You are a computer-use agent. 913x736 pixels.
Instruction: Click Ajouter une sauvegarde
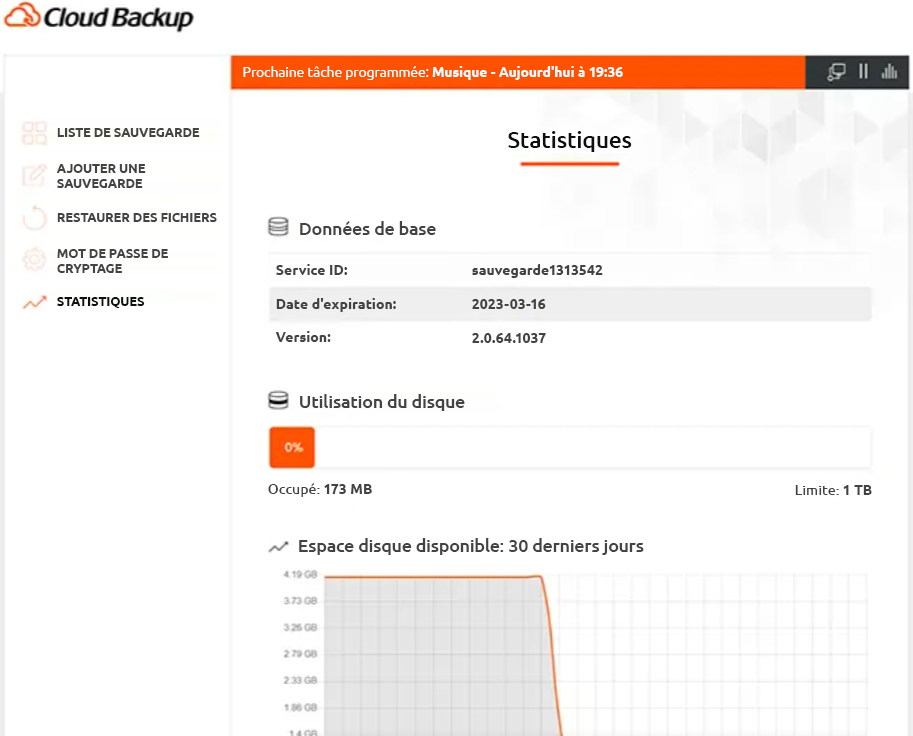103,176
